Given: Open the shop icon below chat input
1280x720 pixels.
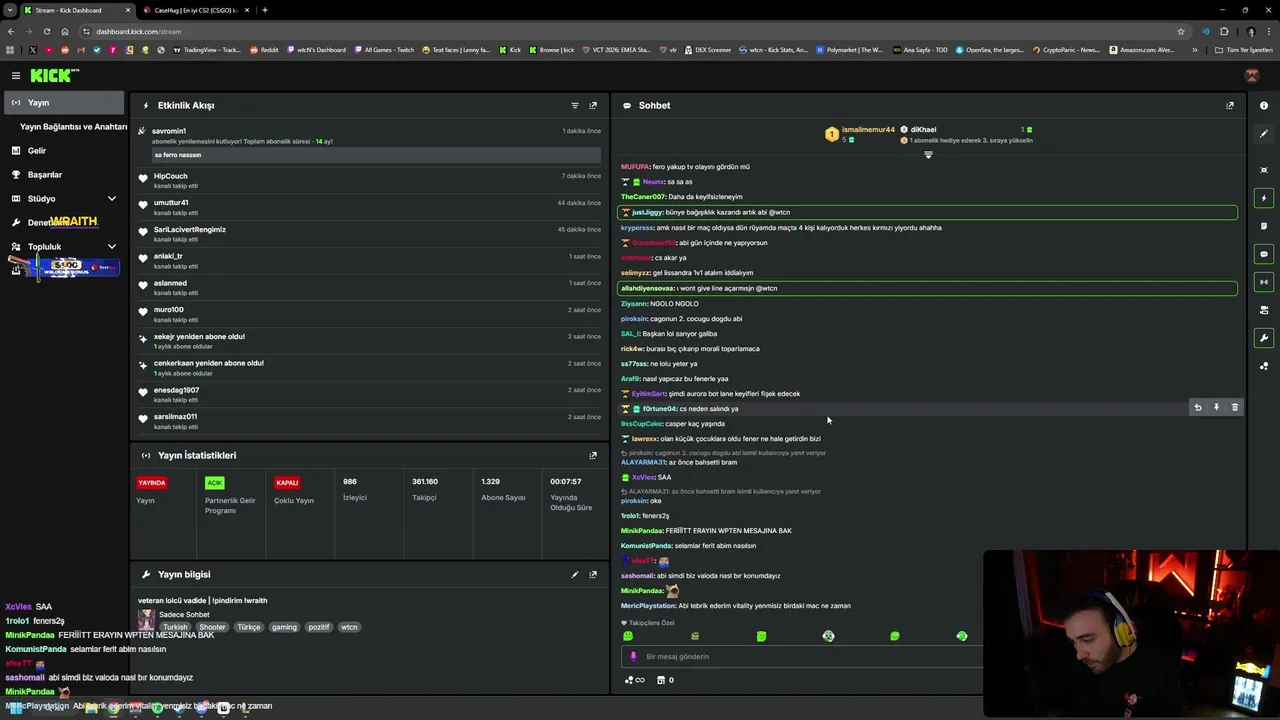Looking at the screenshot, I should click(x=660, y=680).
